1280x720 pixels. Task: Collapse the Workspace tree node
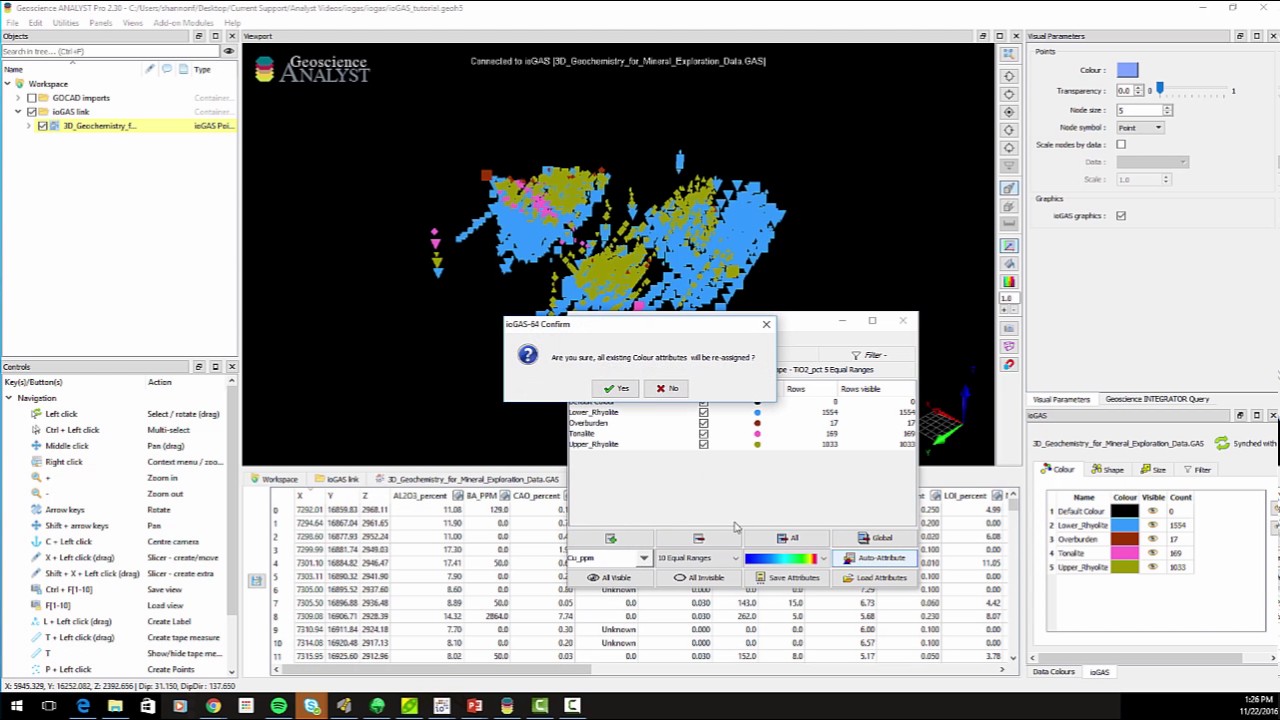[x=7, y=84]
